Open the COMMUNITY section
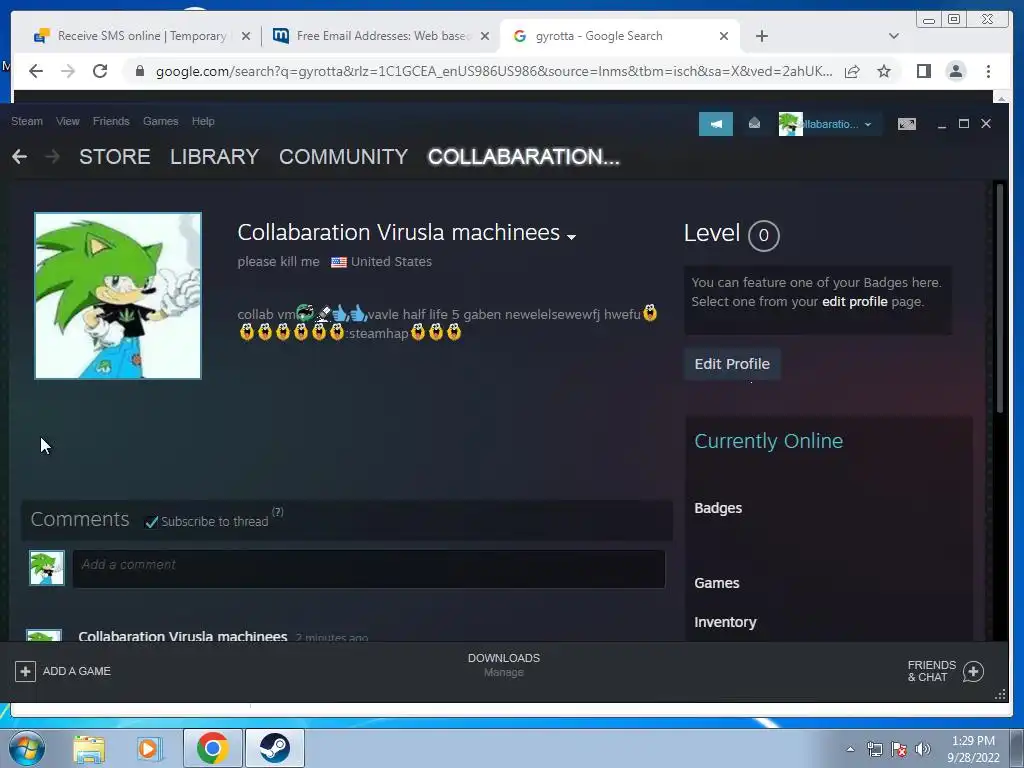The height and width of the screenshot is (768, 1024). click(343, 157)
